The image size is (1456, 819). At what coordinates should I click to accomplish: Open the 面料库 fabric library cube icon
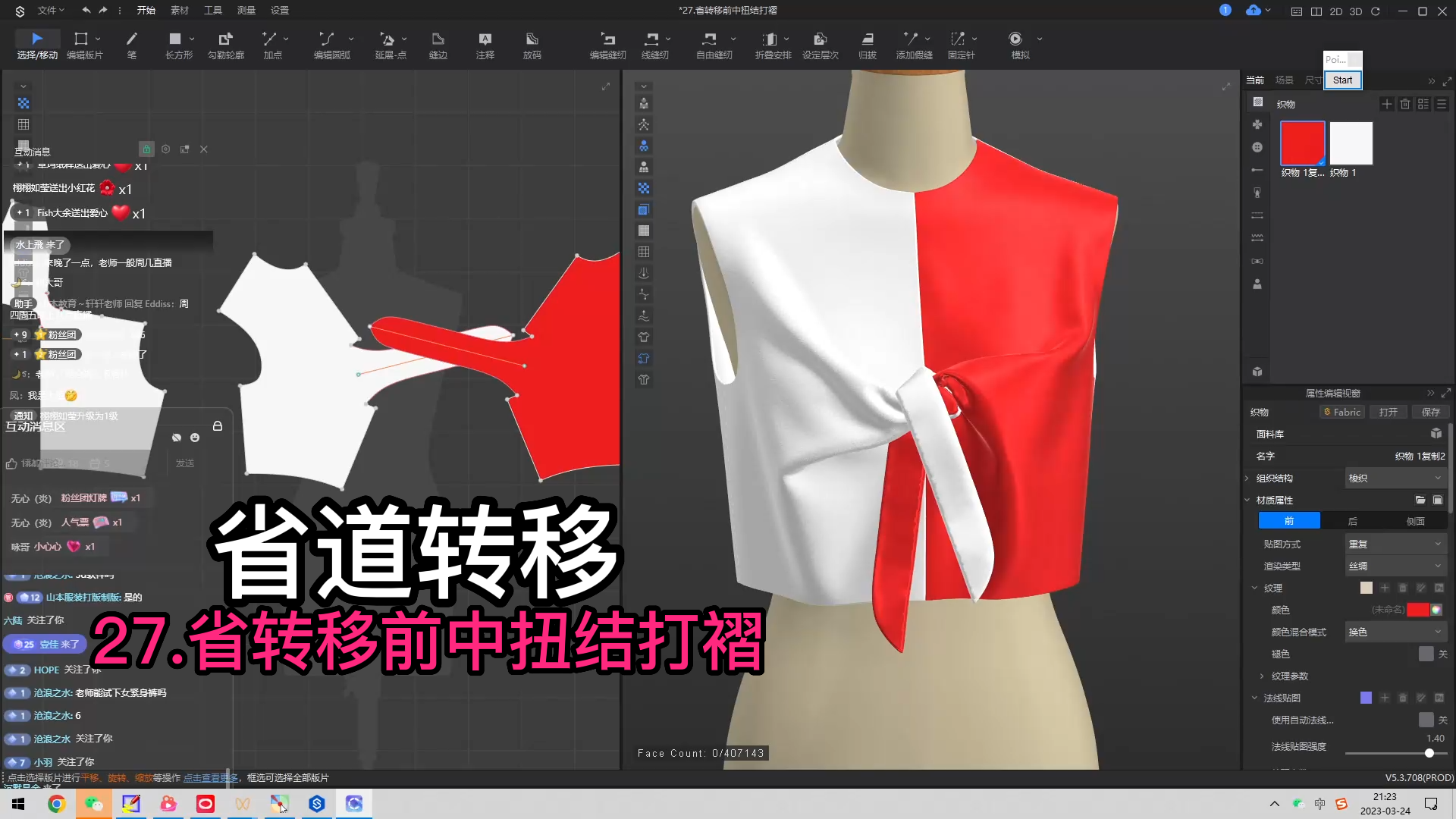point(1436,433)
